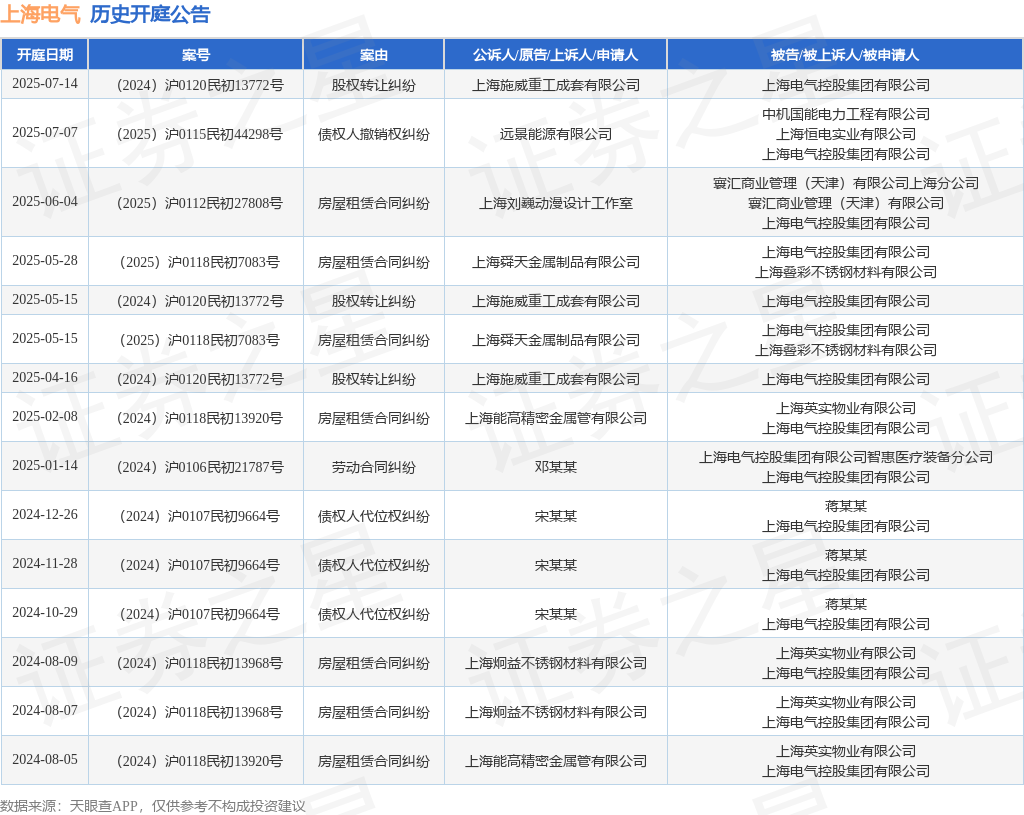The image size is (1024, 815).
Task: Click the 开庭日期 column header
Action: tap(44, 55)
